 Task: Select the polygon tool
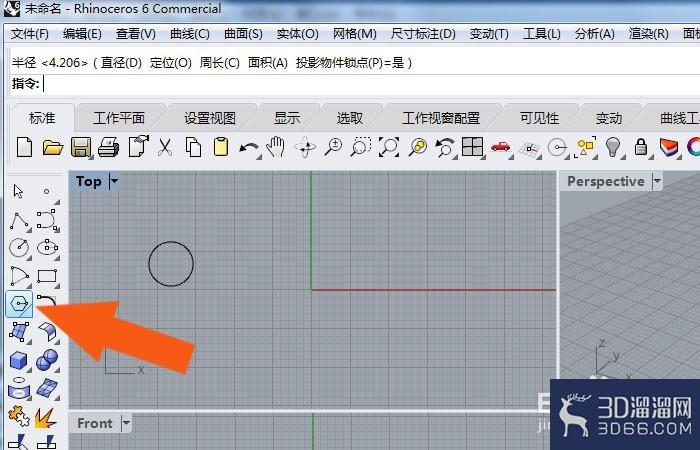19,304
